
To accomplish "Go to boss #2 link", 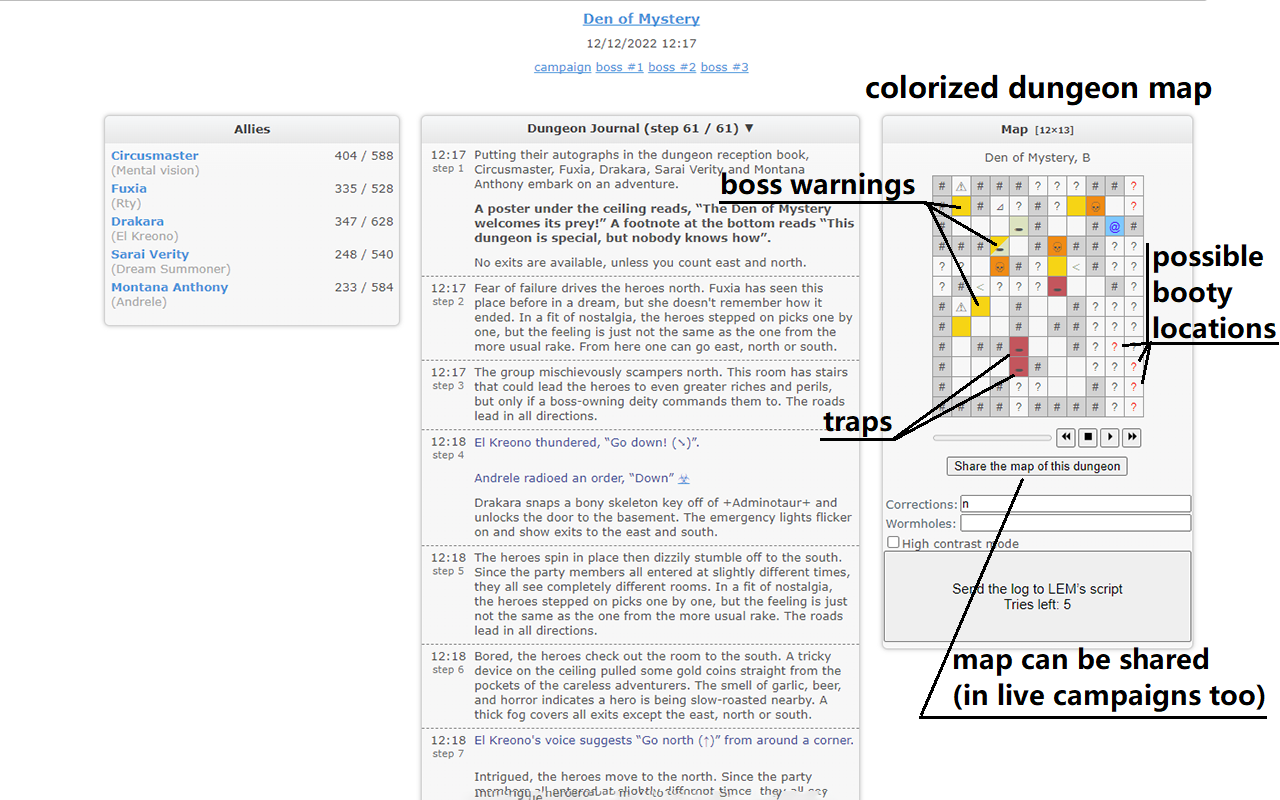I will [672, 67].
